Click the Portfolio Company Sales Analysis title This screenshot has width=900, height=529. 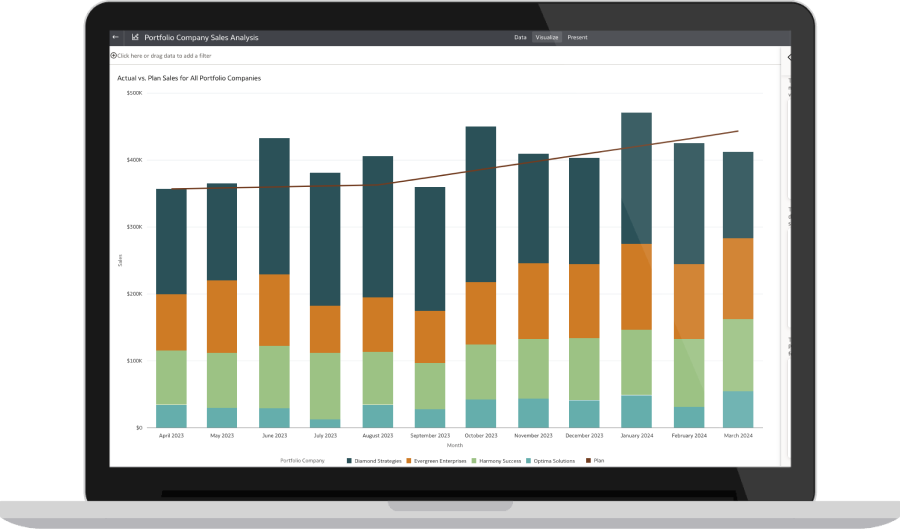[201, 37]
